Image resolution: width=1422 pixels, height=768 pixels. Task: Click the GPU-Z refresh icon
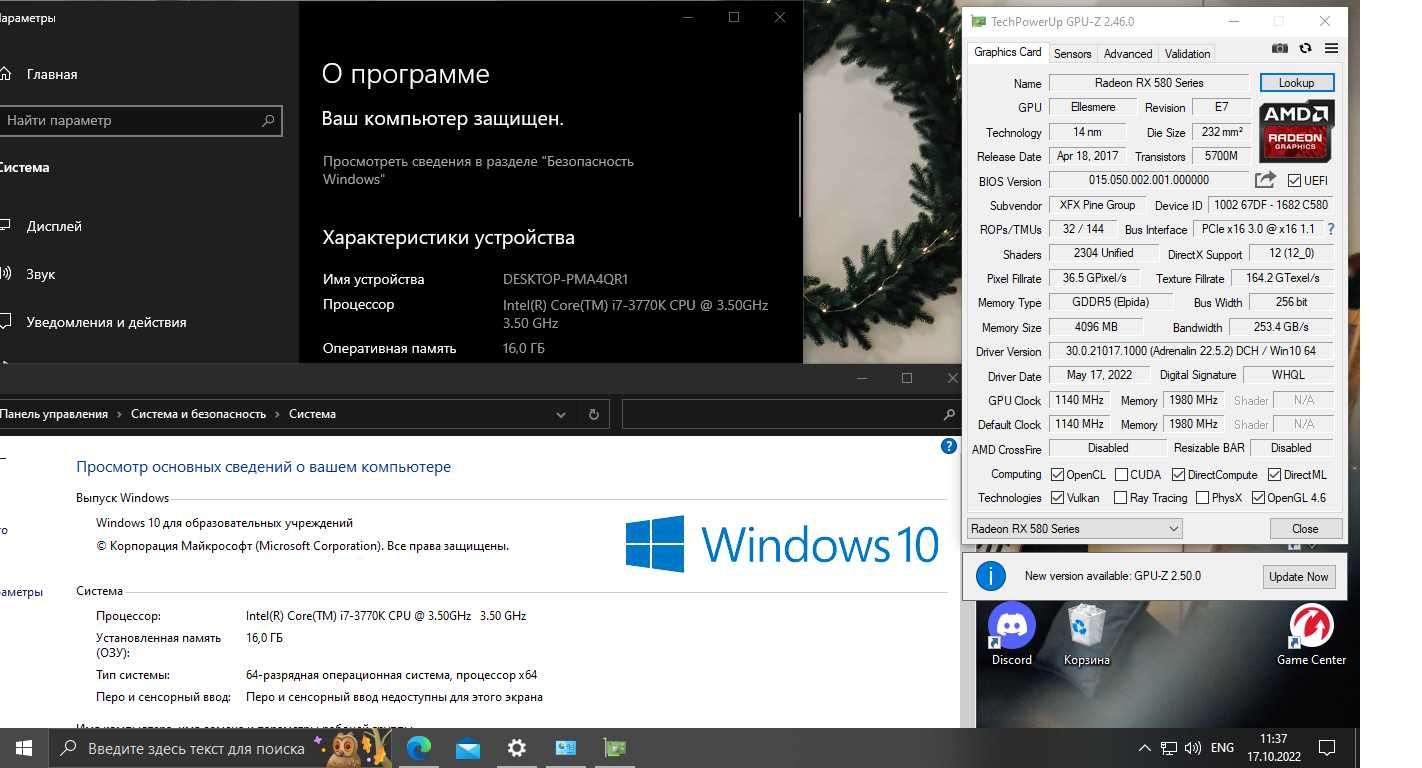pos(1305,48)
